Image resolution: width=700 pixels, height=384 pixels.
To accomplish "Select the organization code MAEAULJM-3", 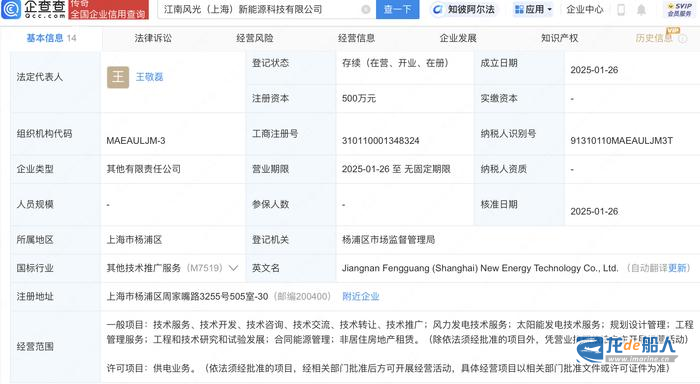I will [x=136, y=141].
